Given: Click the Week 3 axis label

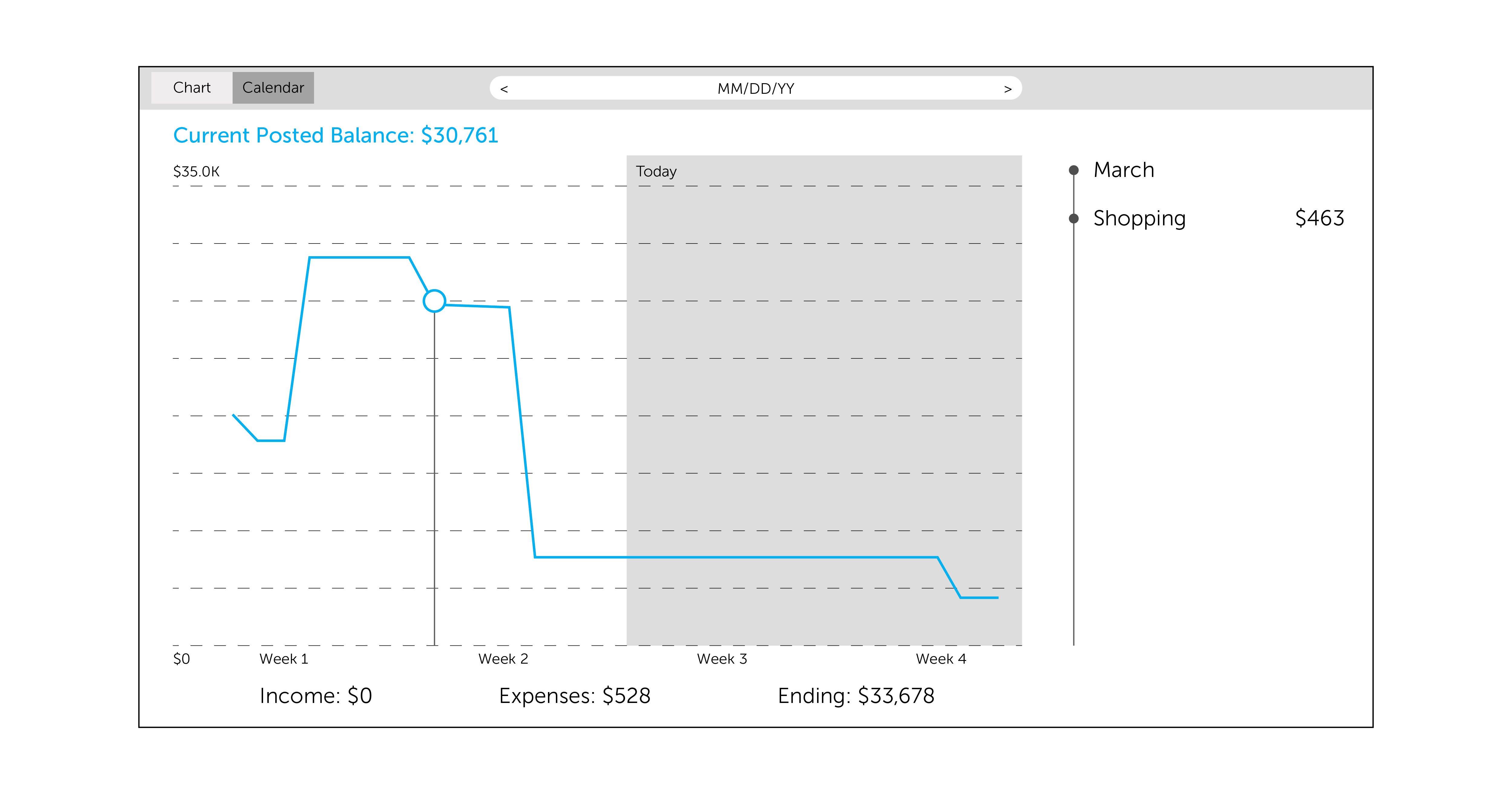Looking at the screenshot, I should pos(722,659).
